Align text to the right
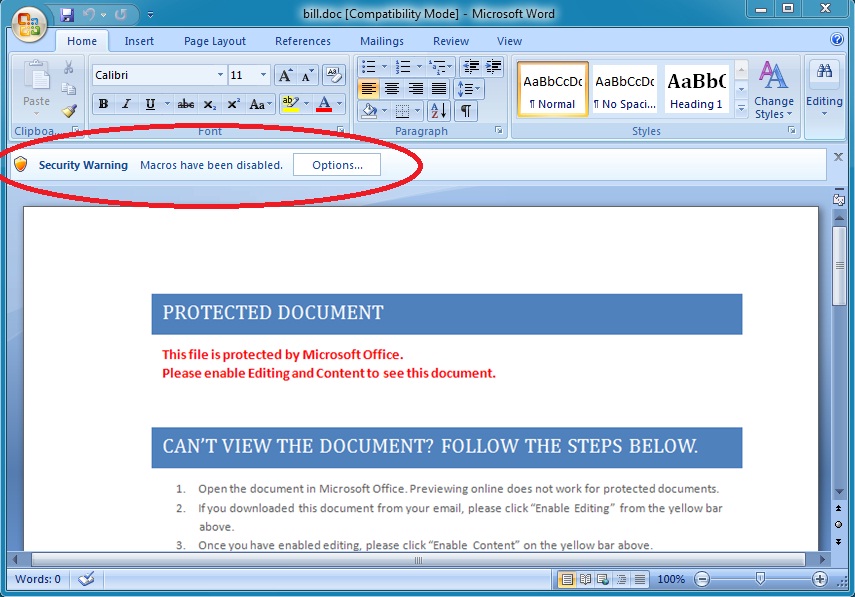Image resolution: width=855 pixels, height=597 pixels. [416, 89]
